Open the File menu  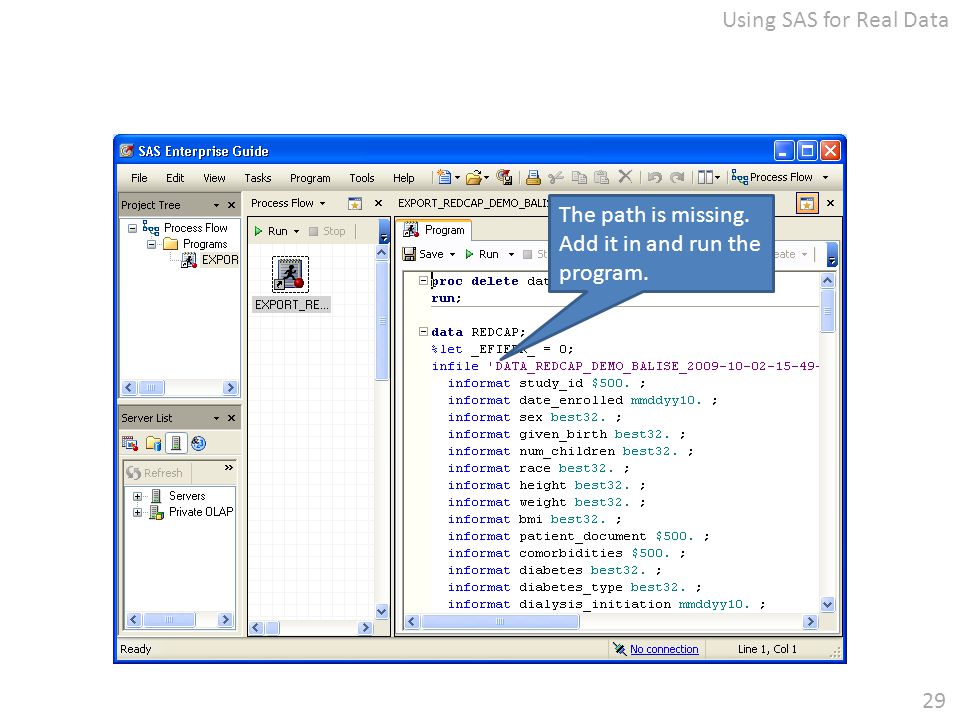(x=139, y=178)
